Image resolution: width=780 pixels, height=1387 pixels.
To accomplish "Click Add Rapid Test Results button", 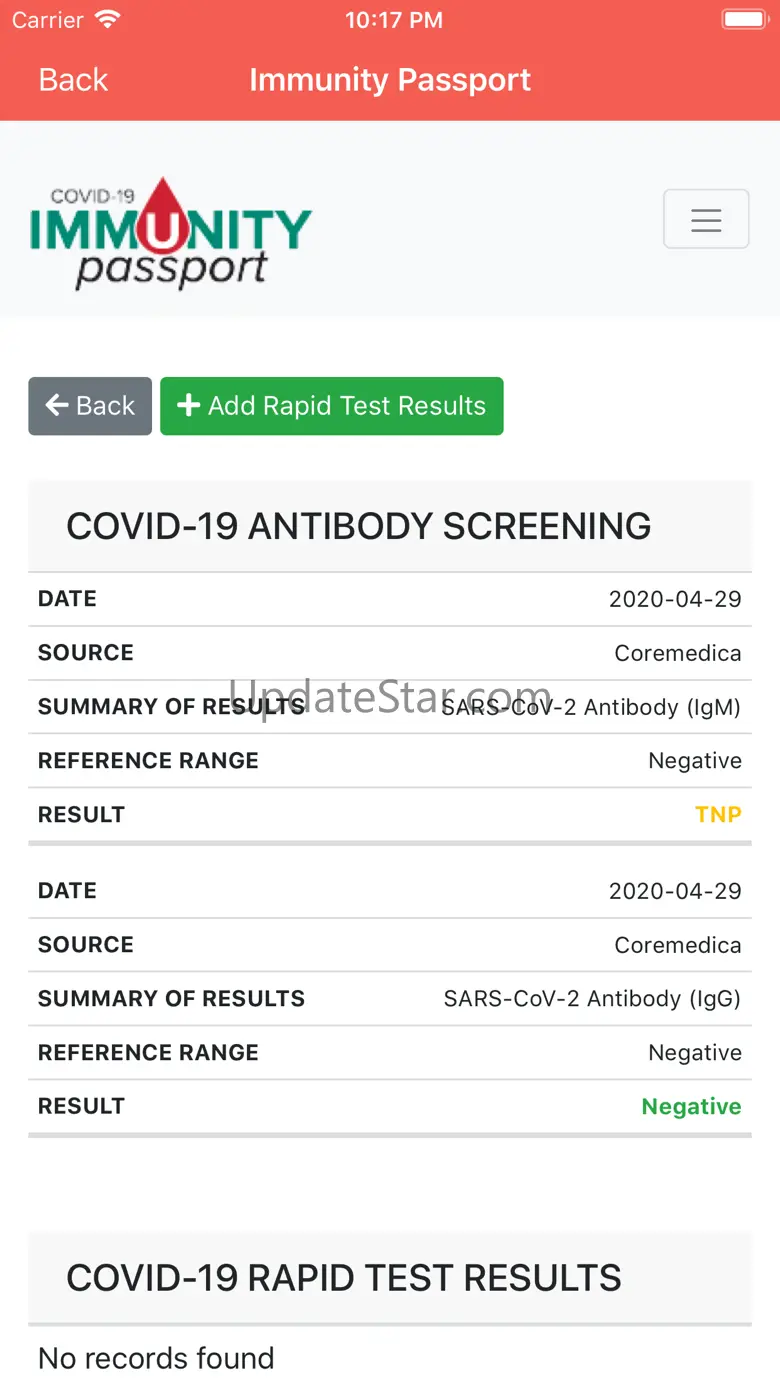I will [331, 406].
